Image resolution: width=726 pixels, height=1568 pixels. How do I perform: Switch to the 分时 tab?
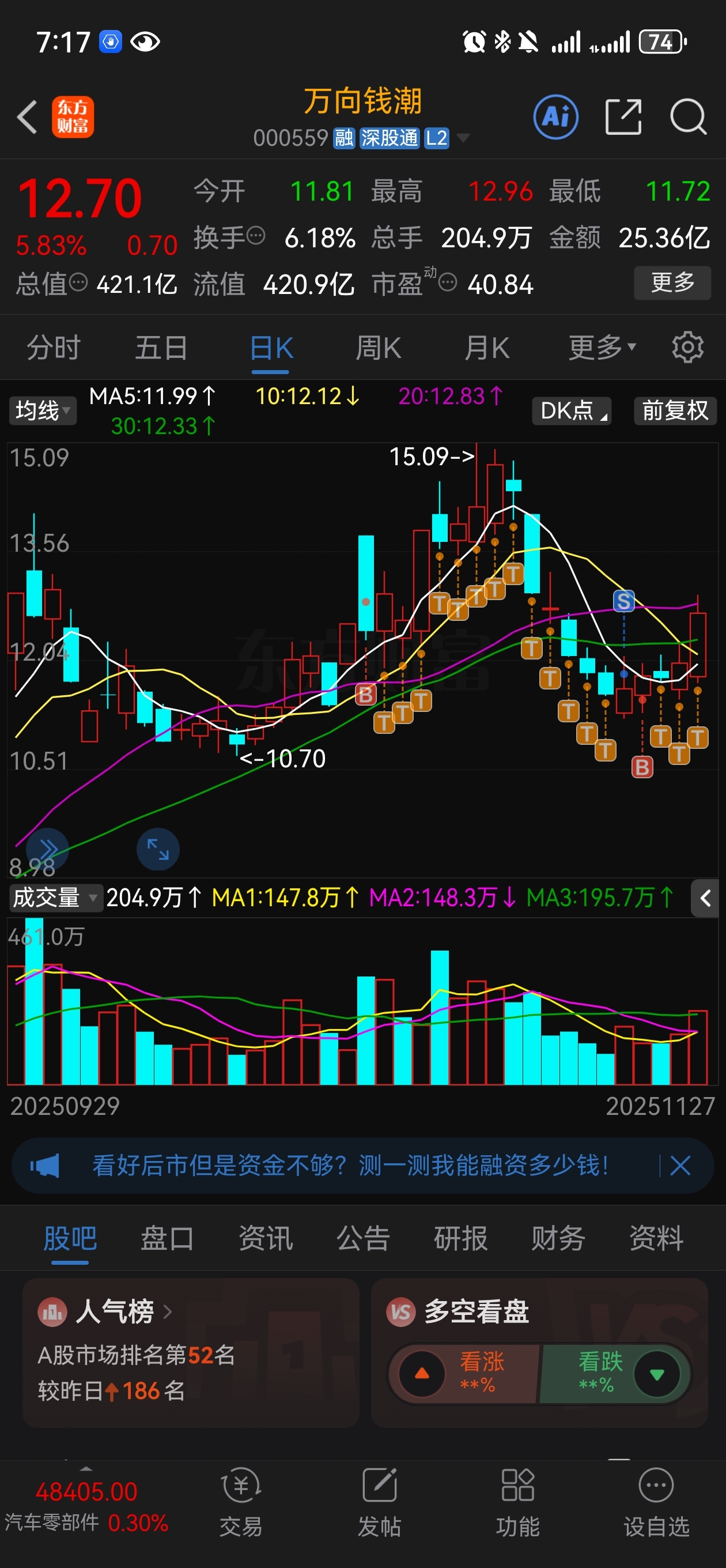click(x=54, y=348)
